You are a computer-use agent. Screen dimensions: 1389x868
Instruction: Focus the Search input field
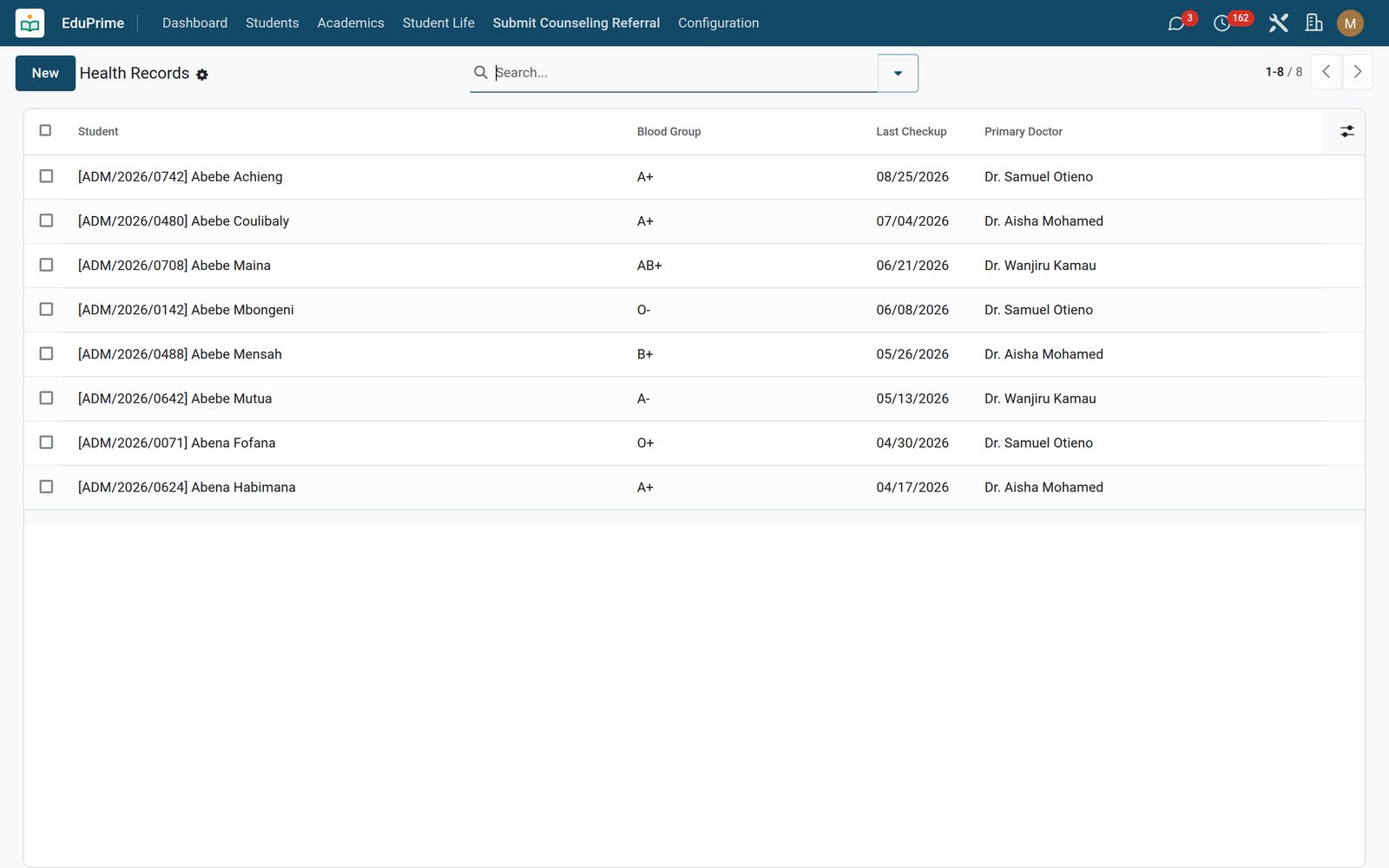tap(684, 73)
